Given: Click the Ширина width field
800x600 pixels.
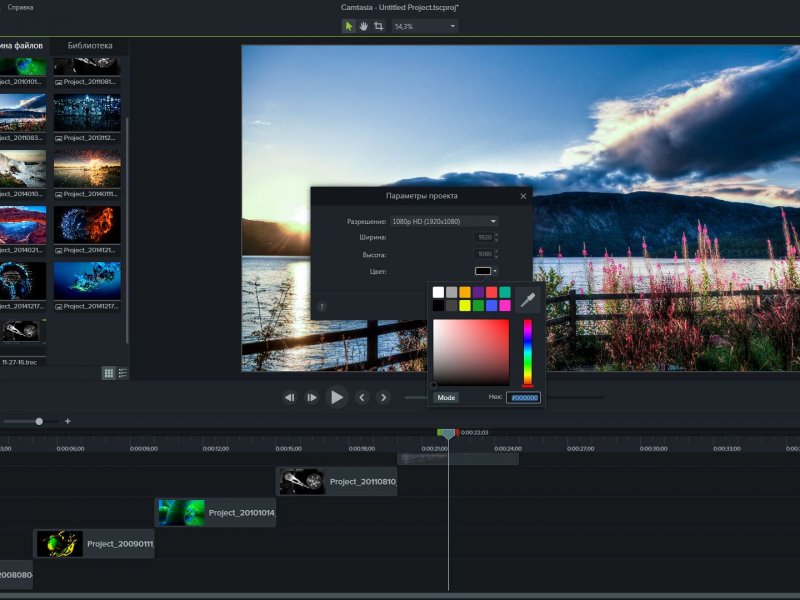Looking at the screenshot, I should [x=486, y=237].
